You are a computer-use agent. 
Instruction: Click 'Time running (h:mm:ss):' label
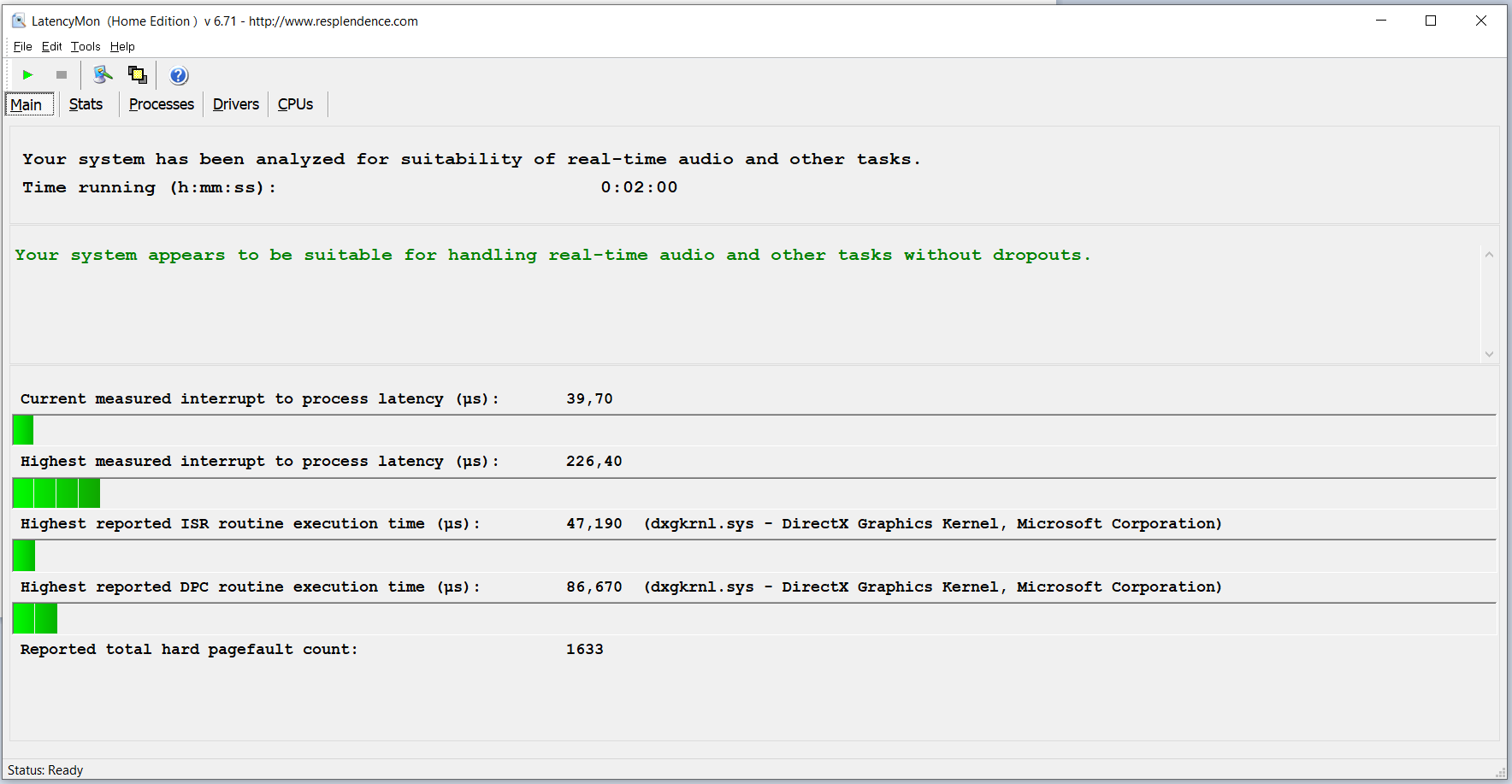(x=150, y=187)
